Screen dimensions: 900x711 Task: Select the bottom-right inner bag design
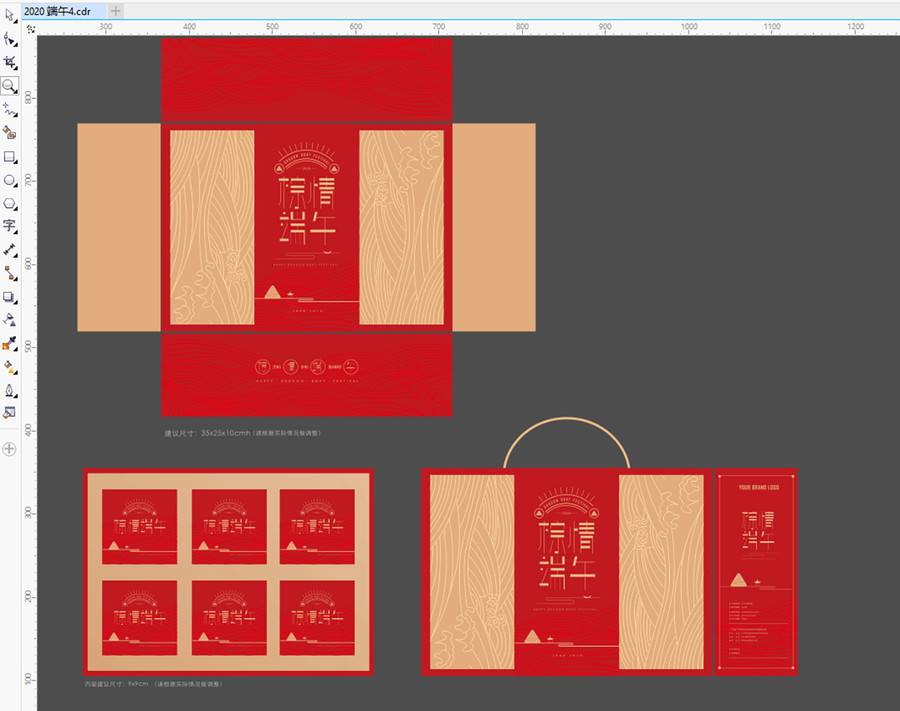pyautogui.click(x=317, y=618)
